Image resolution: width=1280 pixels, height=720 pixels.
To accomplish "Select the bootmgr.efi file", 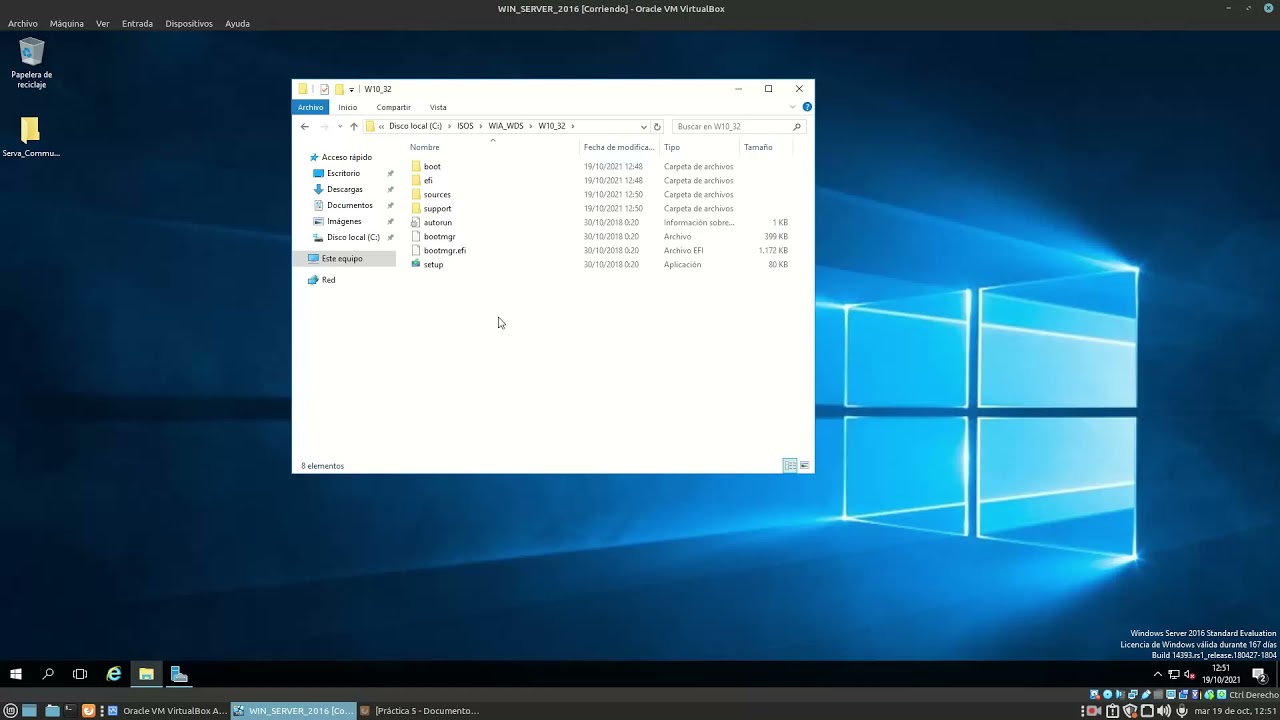I will (x=444, y=251).
